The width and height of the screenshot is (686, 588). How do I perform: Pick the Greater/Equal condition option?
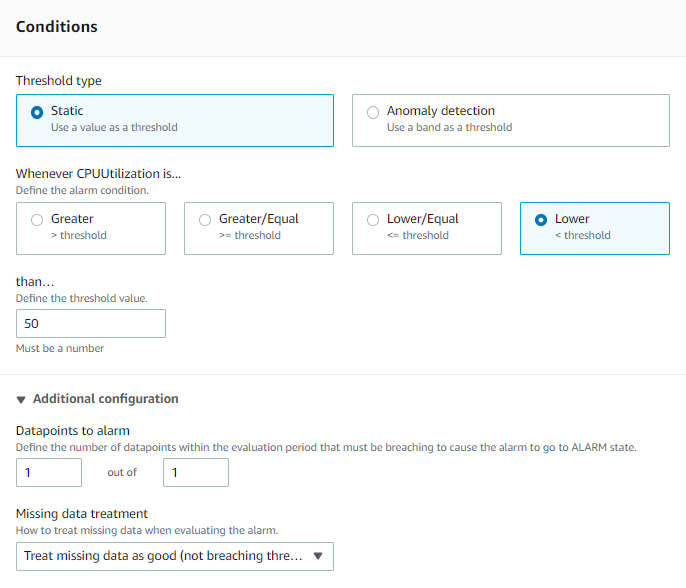(x=206, y=220)
